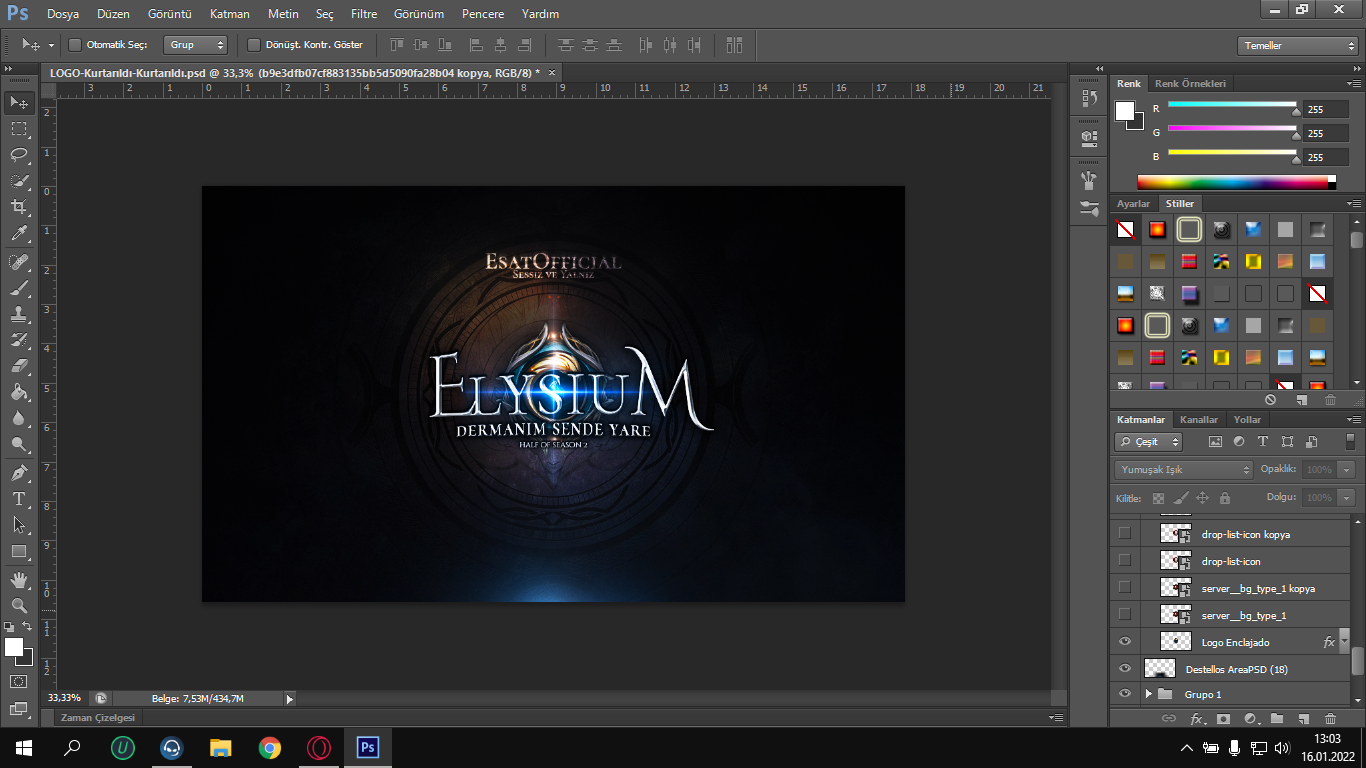
Task: Select the Lasso tool
Action: (19, 155)
